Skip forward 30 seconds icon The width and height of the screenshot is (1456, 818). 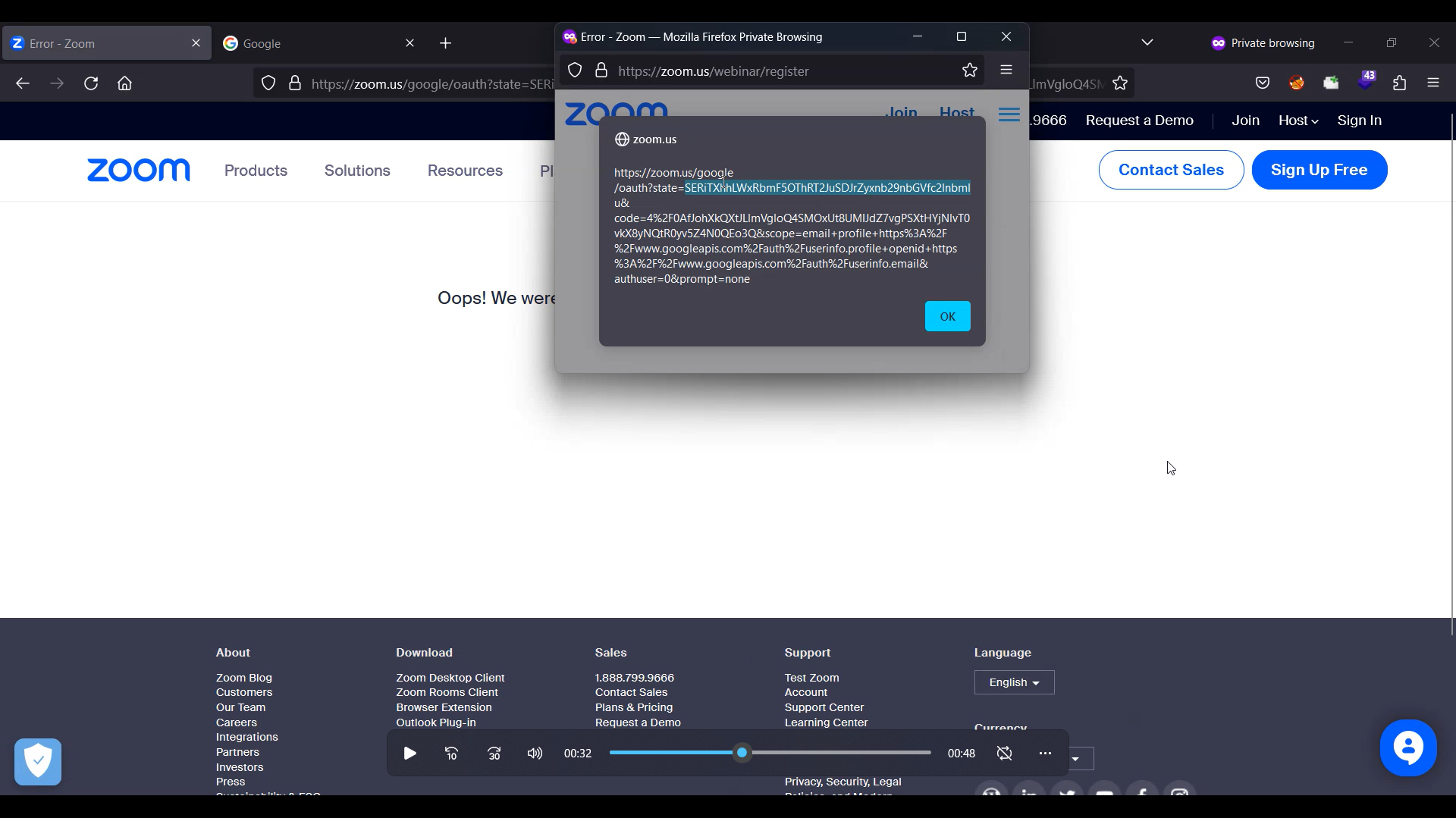pos(494,753)
